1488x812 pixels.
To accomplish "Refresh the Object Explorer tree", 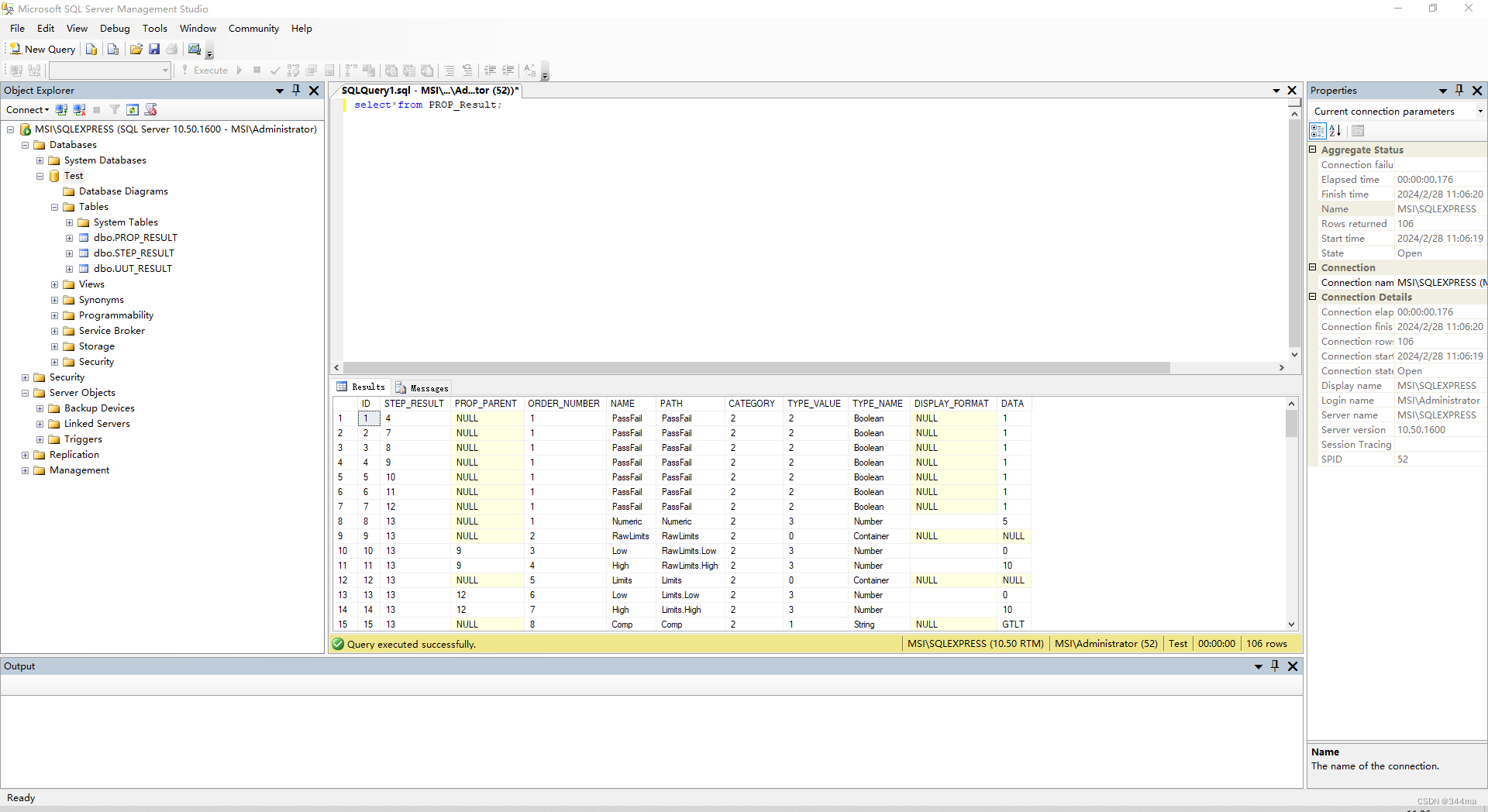I will click(x=133, y=109).
